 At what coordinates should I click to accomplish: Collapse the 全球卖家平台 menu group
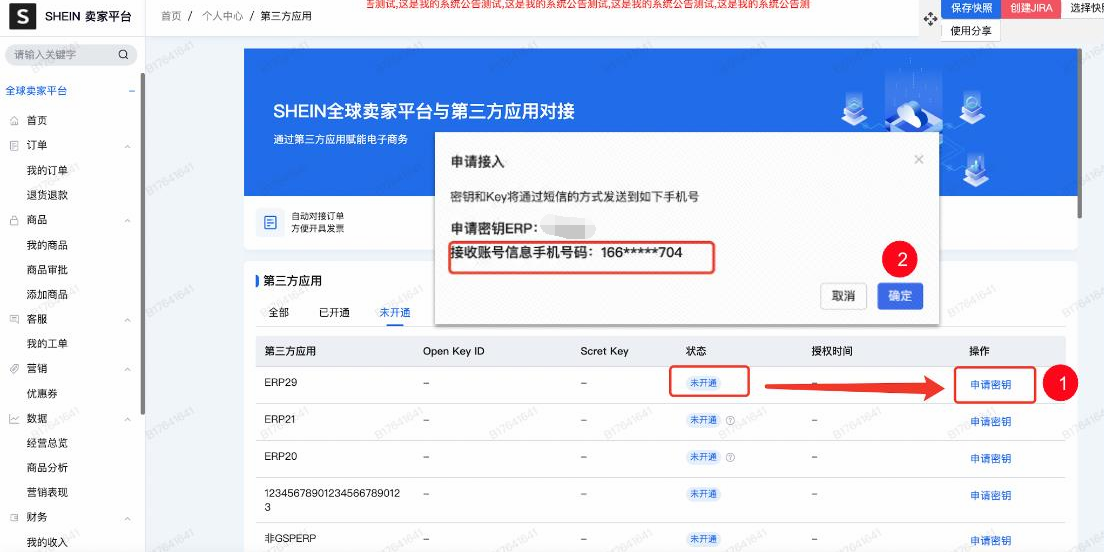(x=132, y=91)
